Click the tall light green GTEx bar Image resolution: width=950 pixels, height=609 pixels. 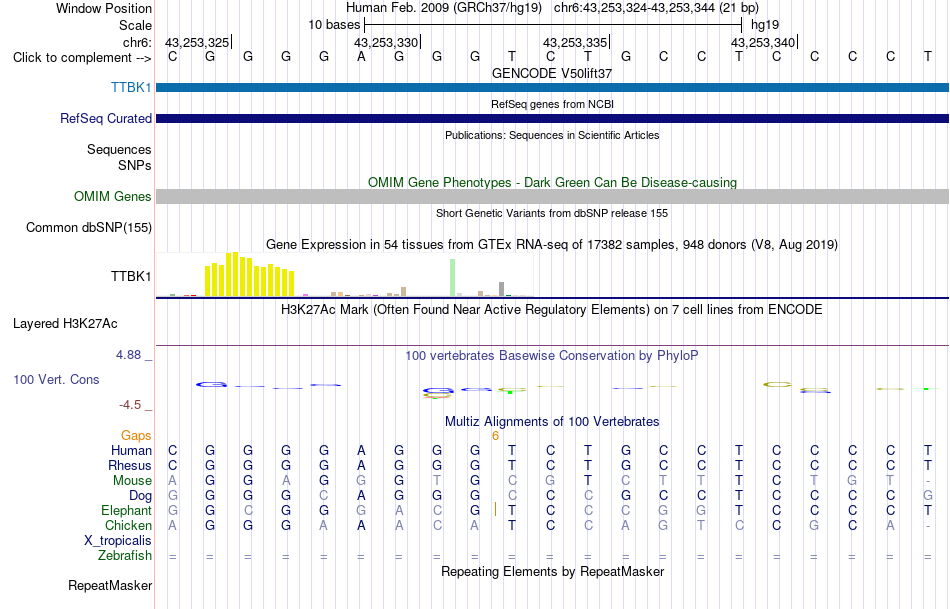(452, 278)
